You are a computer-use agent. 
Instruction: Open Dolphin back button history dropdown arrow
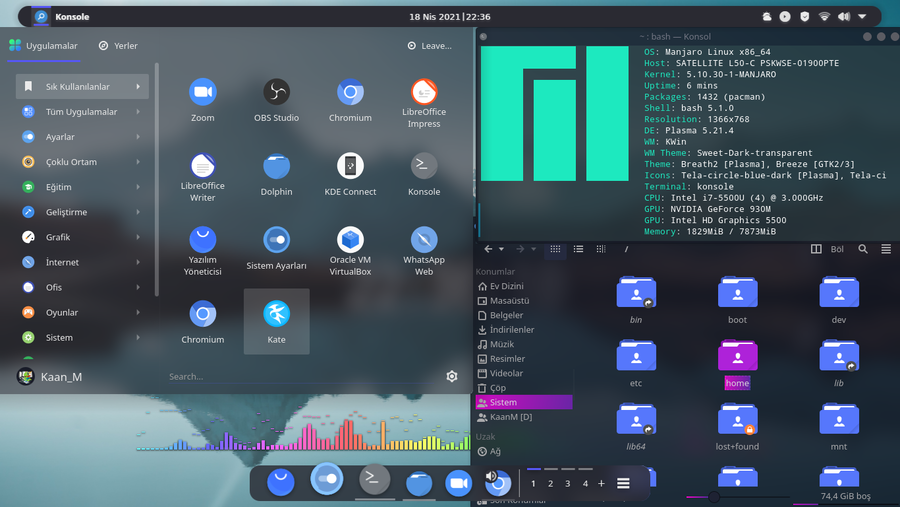pos(501,249)
